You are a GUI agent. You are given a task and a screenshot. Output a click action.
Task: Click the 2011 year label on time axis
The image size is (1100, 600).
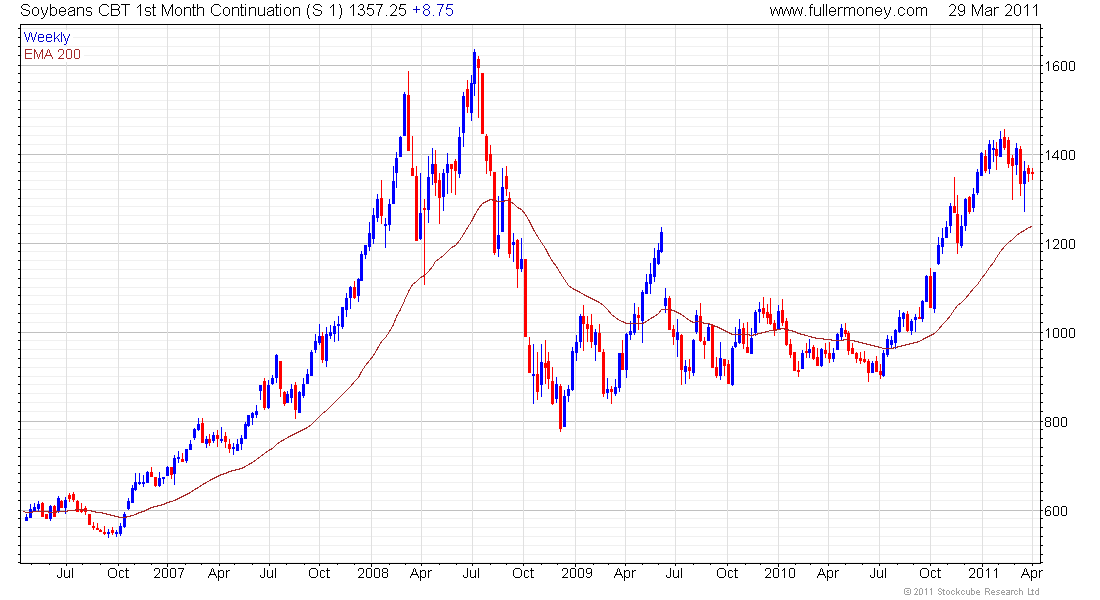[x=983, y=573]
